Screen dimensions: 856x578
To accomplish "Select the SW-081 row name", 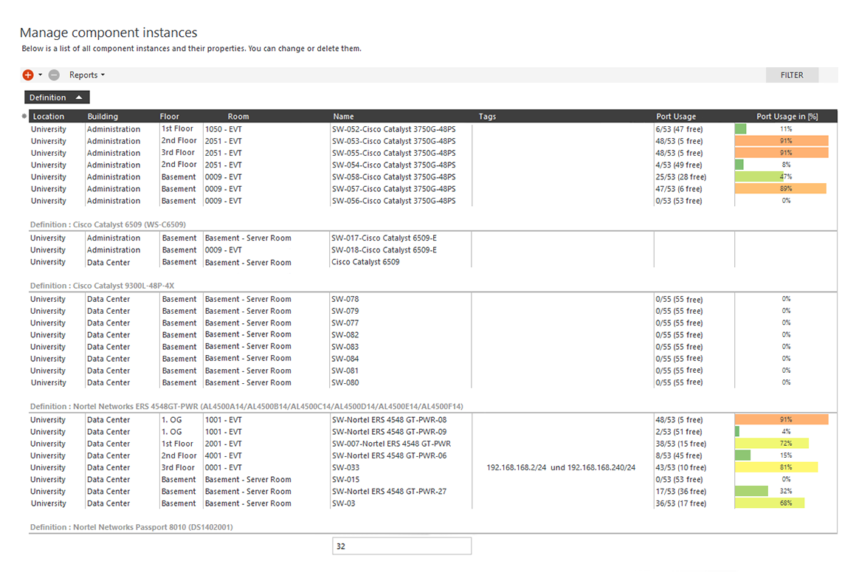I will 345,371.
